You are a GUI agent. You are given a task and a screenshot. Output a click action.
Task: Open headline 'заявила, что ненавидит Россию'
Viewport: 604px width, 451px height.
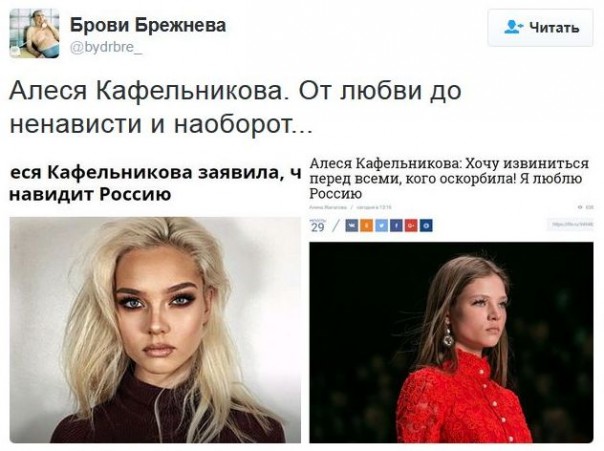coord(155,183)
